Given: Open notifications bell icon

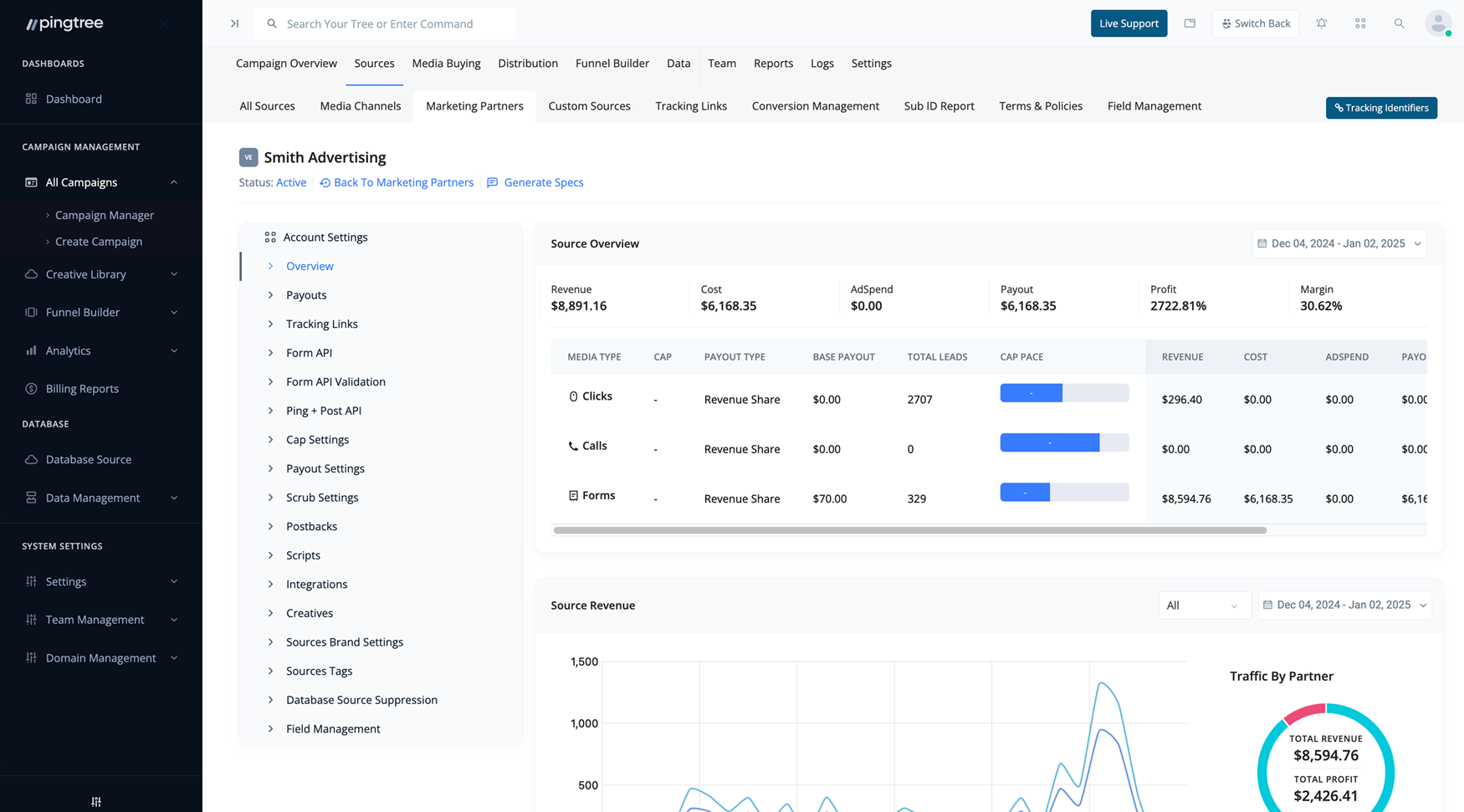Looking at the screenshot, I should tap(1322, 23).
